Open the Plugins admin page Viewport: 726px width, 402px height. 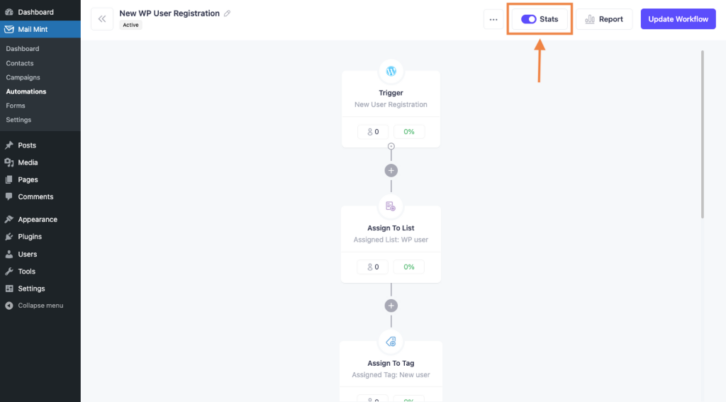pyautogui.click(x=30, y=237)
